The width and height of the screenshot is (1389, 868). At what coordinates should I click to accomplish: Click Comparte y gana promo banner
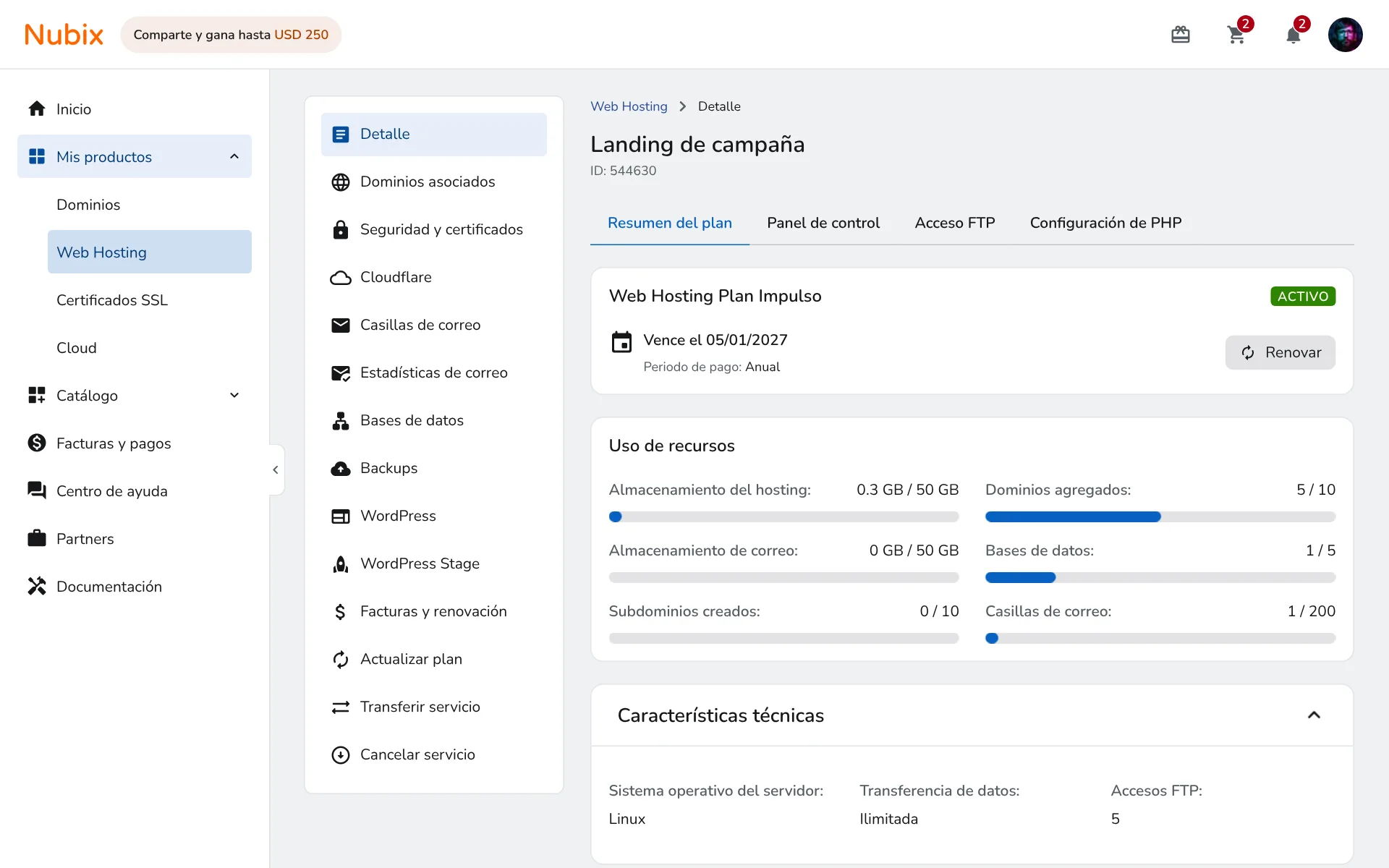pyautogui.click(x=231, y=35)
